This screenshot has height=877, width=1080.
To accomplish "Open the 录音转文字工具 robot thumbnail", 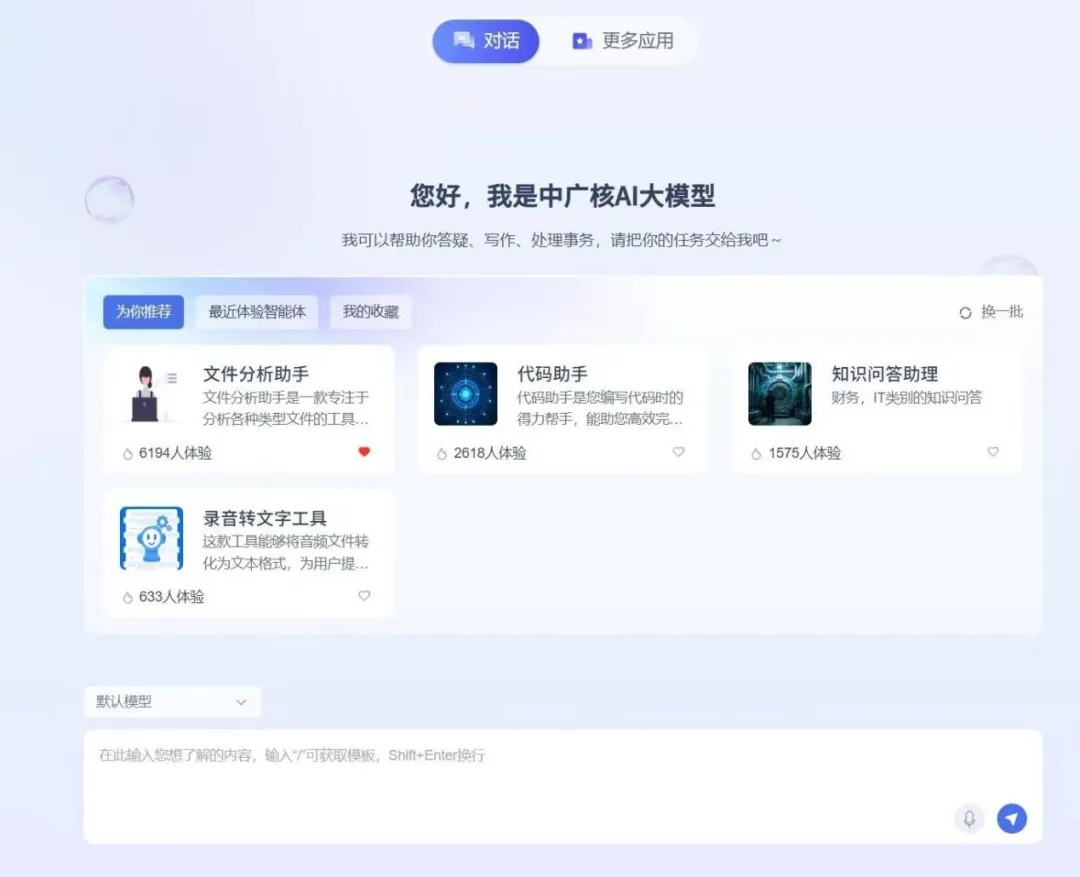I will pos(152,539).
